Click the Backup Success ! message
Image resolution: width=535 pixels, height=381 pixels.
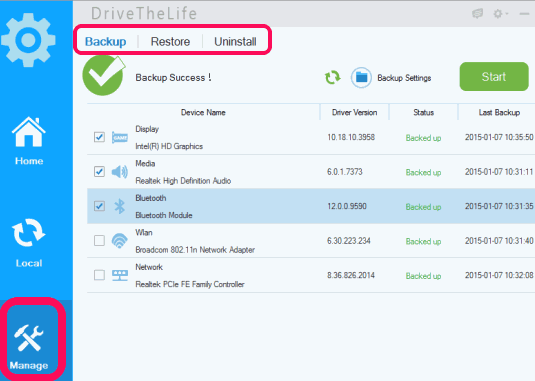[x=173, y=77]
